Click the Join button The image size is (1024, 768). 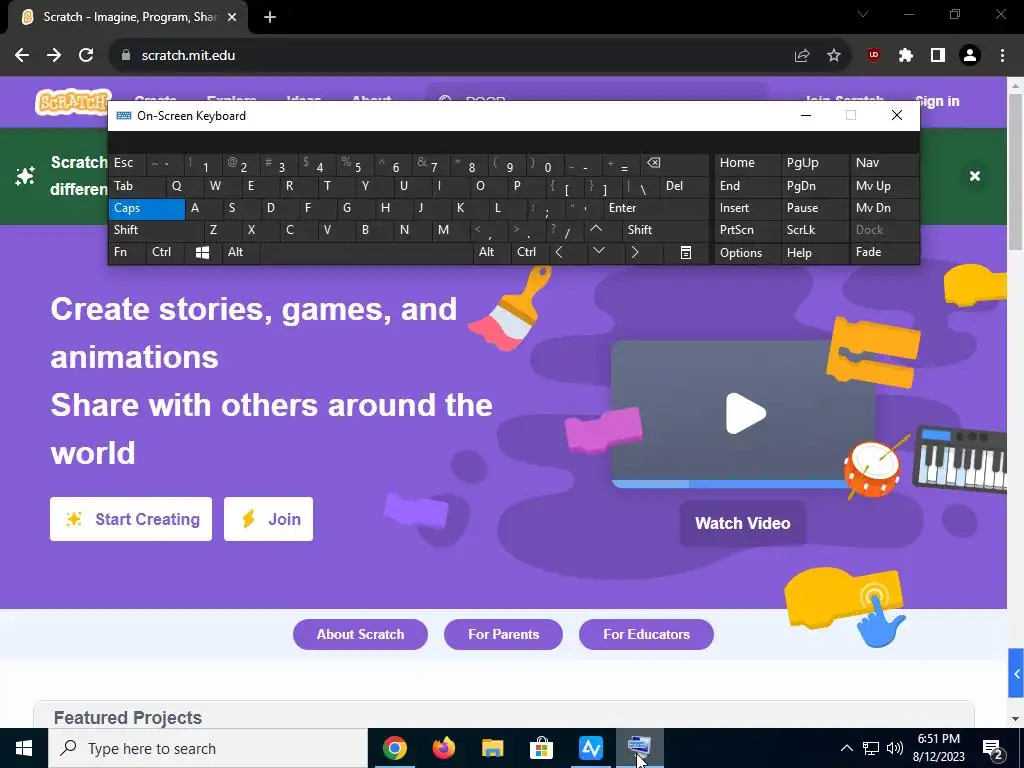tap(268, 519)
